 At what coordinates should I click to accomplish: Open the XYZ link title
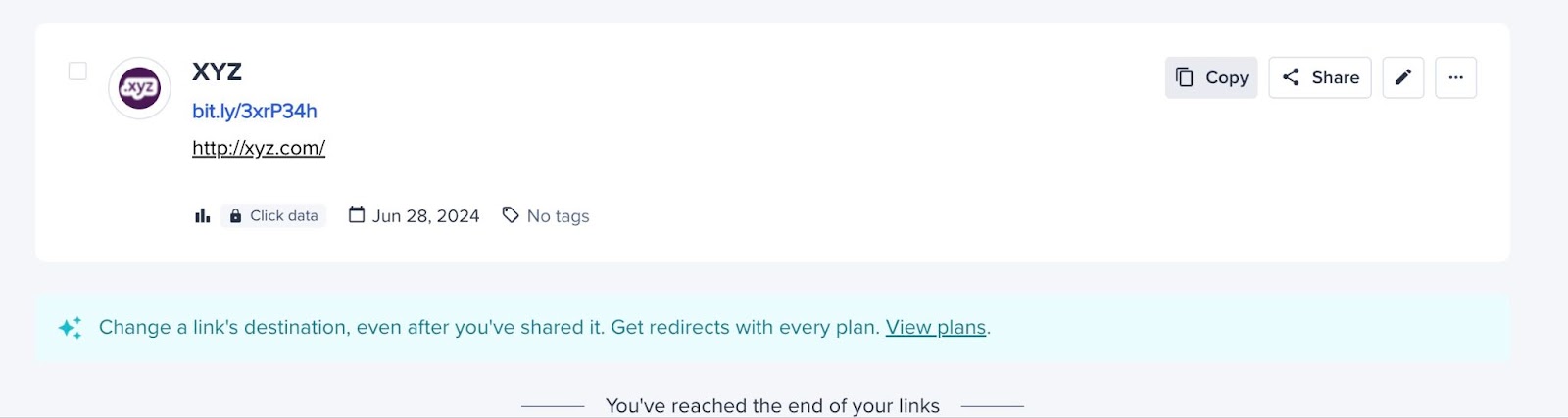click(217, 71)
